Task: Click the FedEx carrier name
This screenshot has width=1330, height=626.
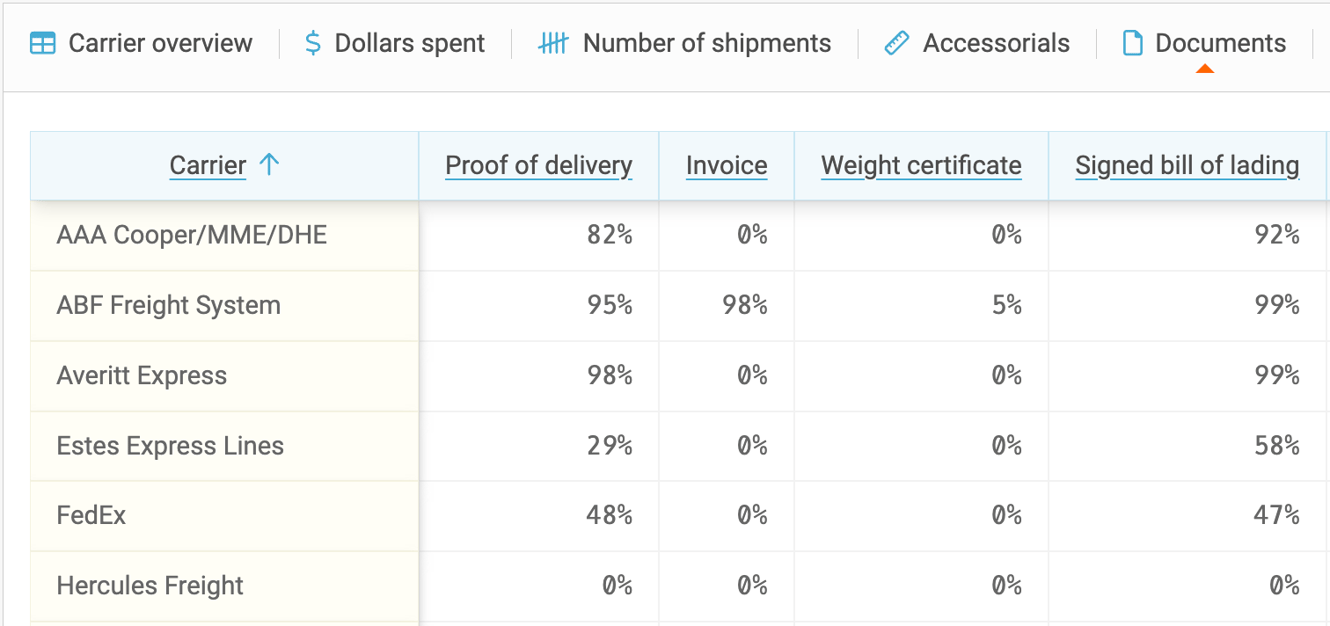Action: 81,515
